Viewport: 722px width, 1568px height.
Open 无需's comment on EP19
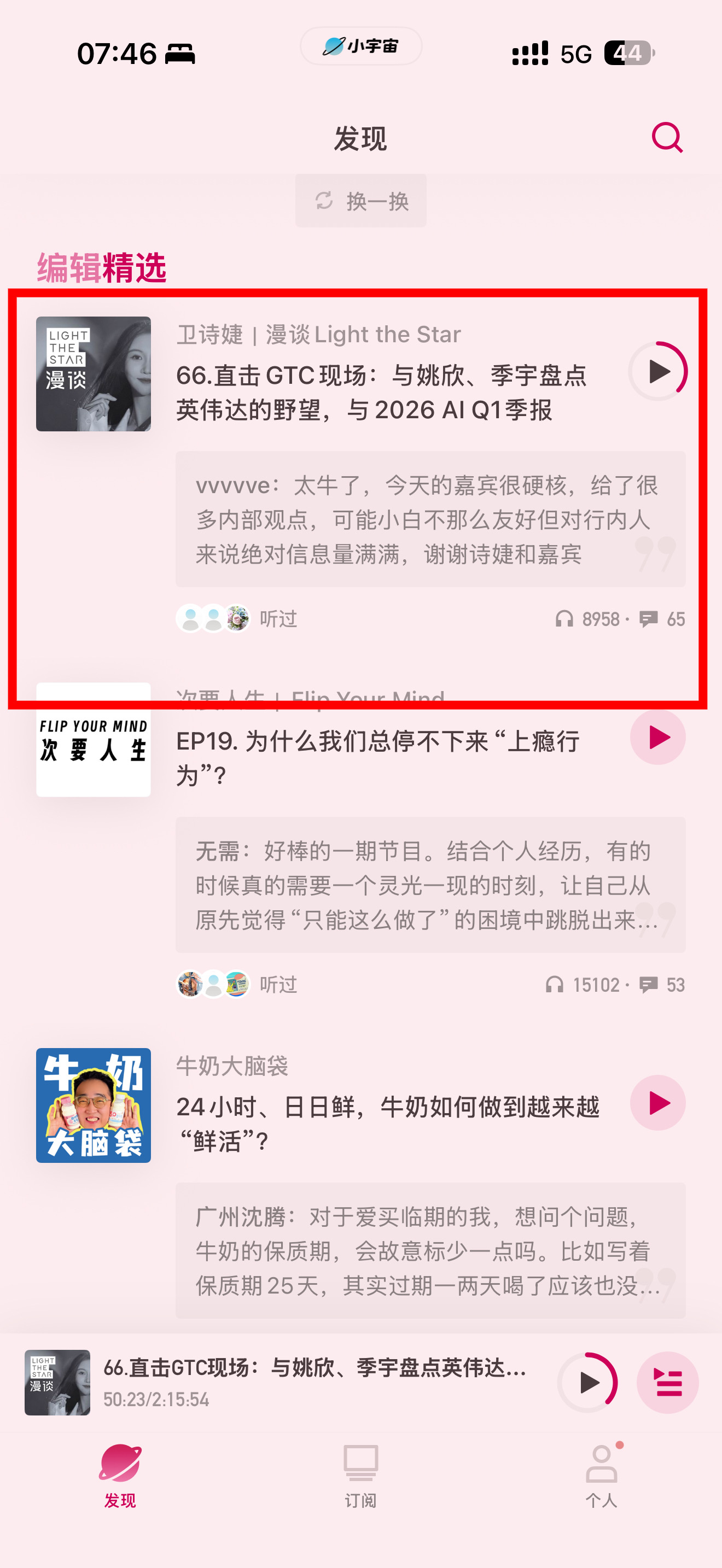[430, 885]
